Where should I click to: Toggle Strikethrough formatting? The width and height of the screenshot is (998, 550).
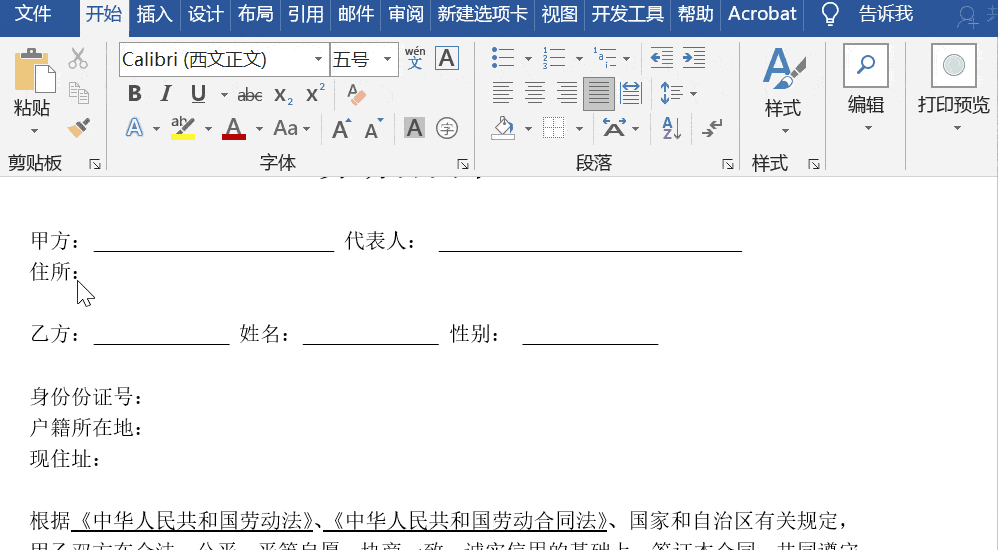click(250, 95)
